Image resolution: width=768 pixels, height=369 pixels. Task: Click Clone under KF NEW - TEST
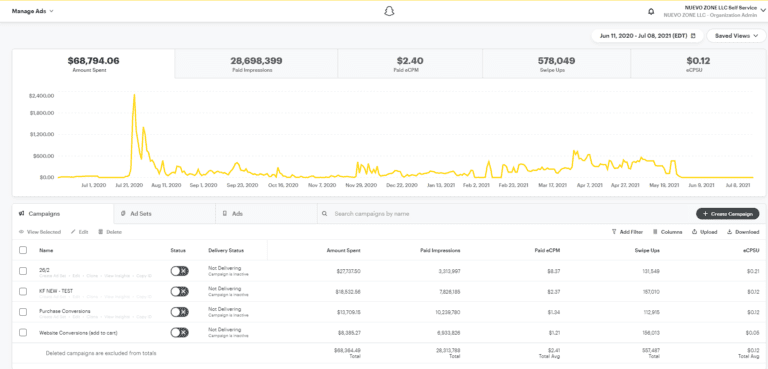point(91,296)
